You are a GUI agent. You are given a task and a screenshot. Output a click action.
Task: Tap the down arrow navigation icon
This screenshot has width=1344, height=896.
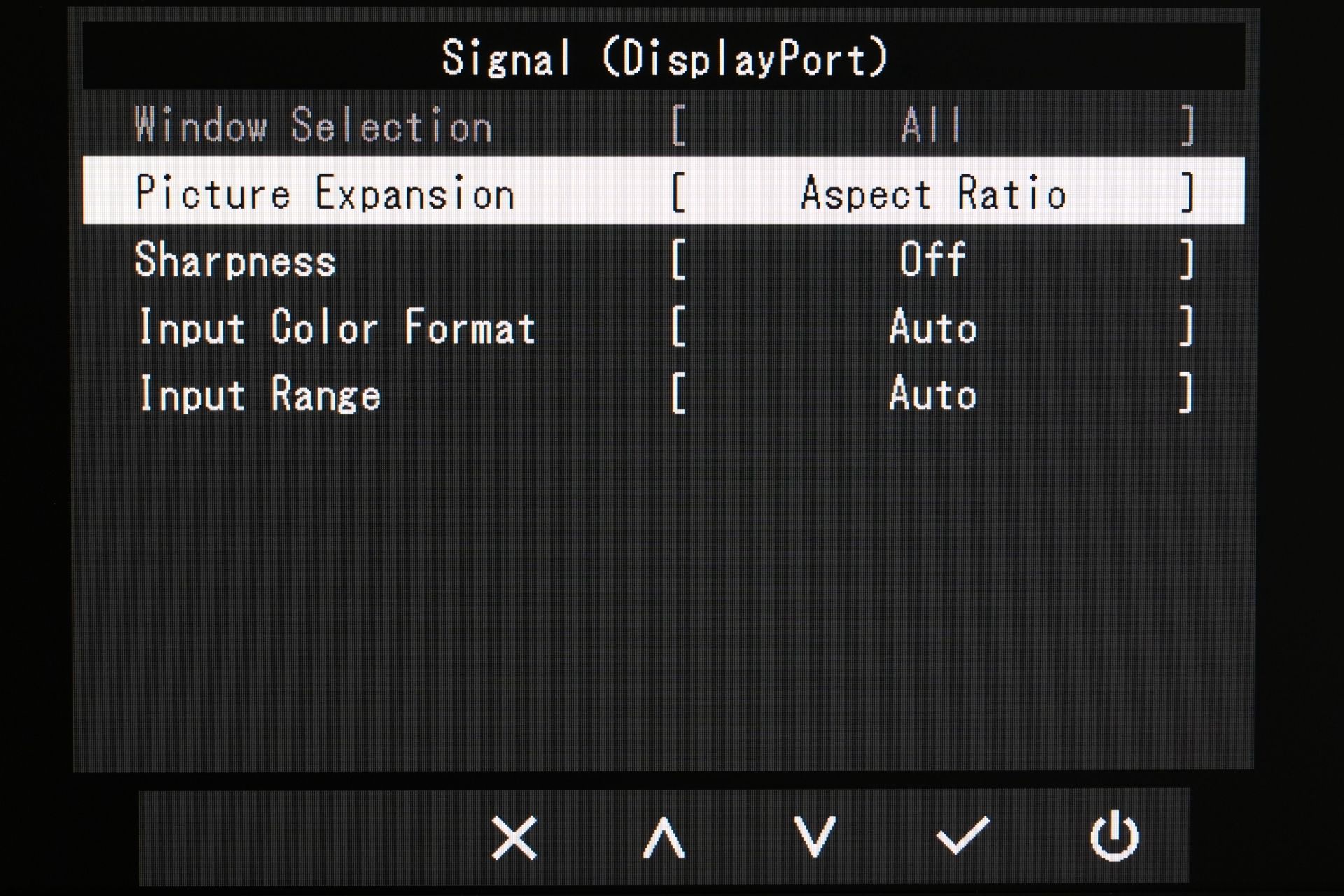[x=815, y=836]
